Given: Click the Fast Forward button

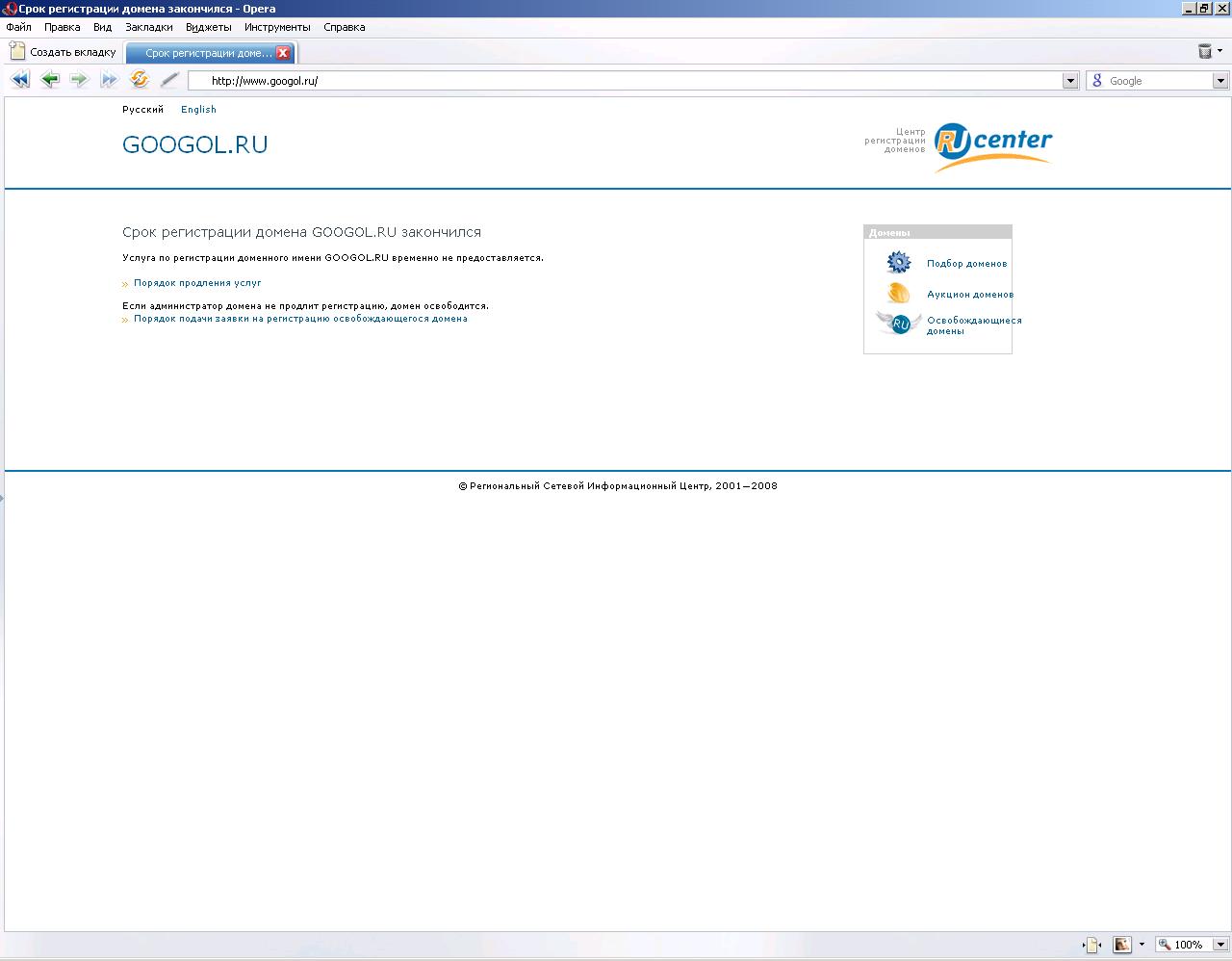Looking at the screenshot, I should click(109, 80).
